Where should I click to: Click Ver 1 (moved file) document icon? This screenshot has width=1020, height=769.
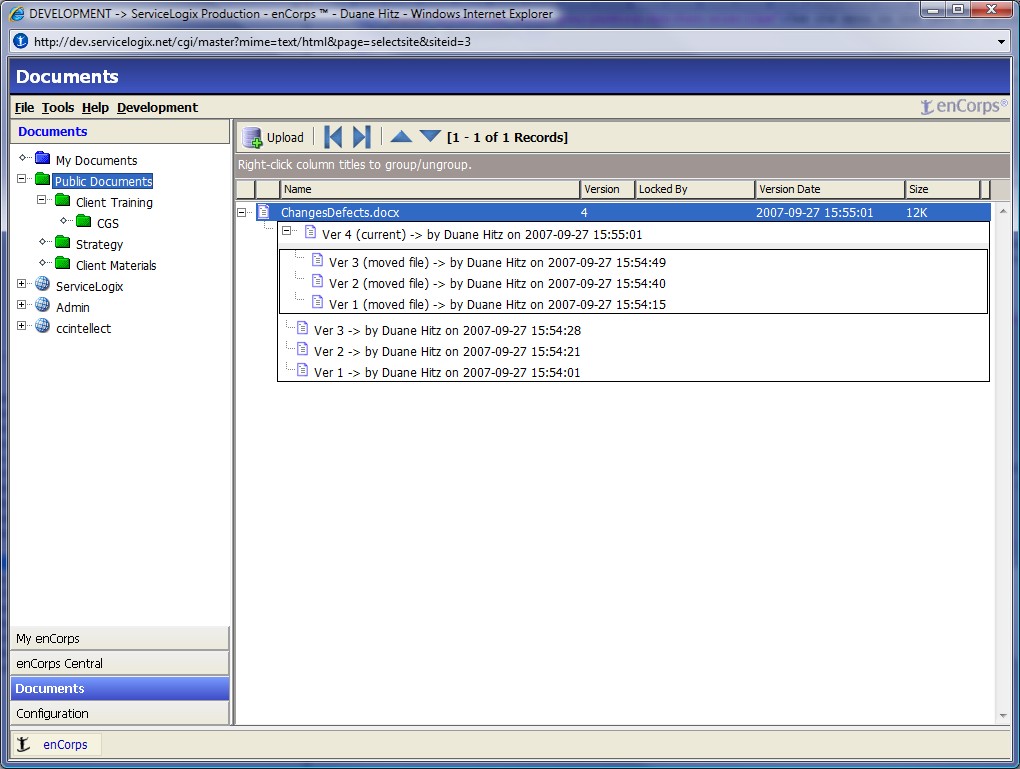point(317,302)
